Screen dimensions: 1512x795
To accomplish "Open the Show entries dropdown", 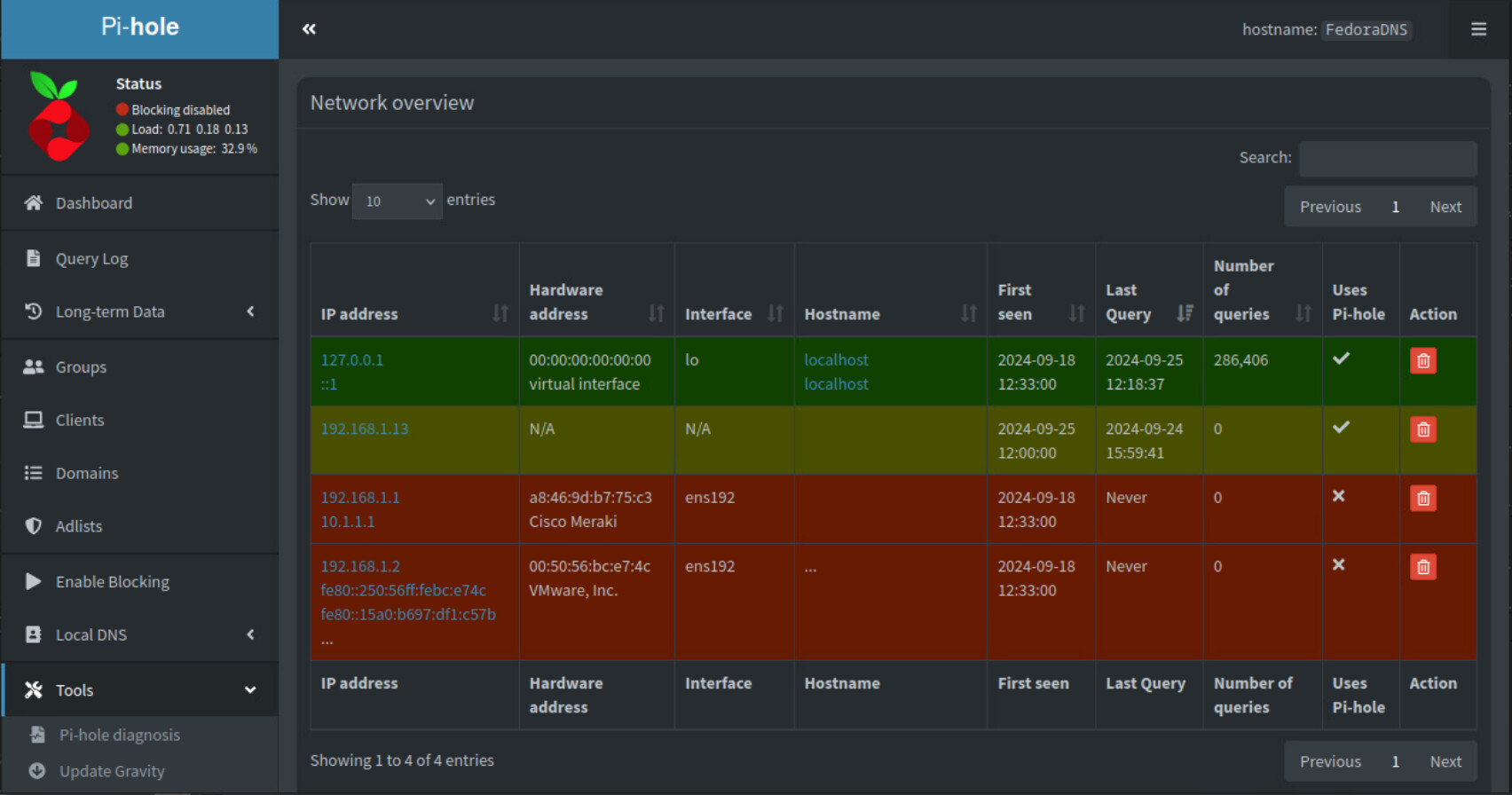I will [397, 201].
